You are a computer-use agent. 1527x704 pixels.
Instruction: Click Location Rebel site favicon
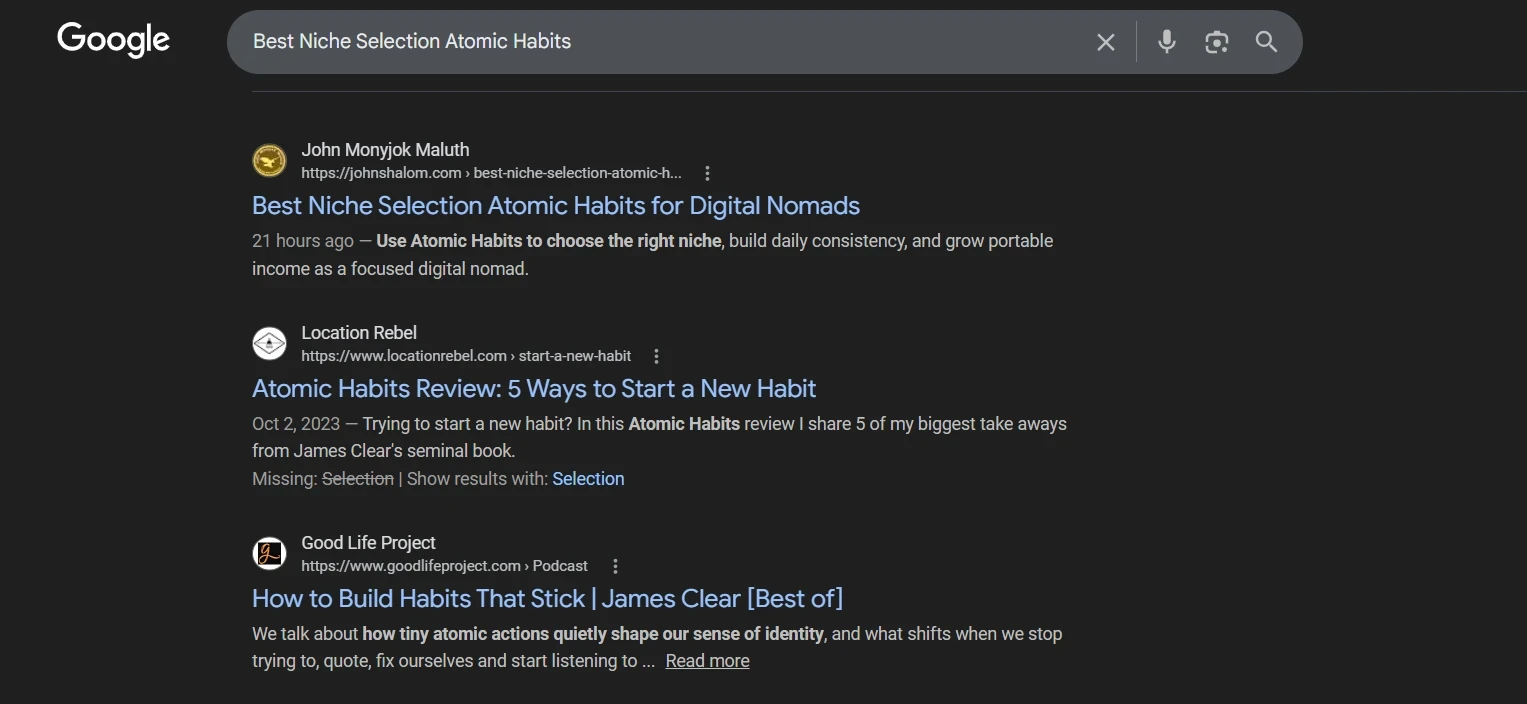click(269, 344)
